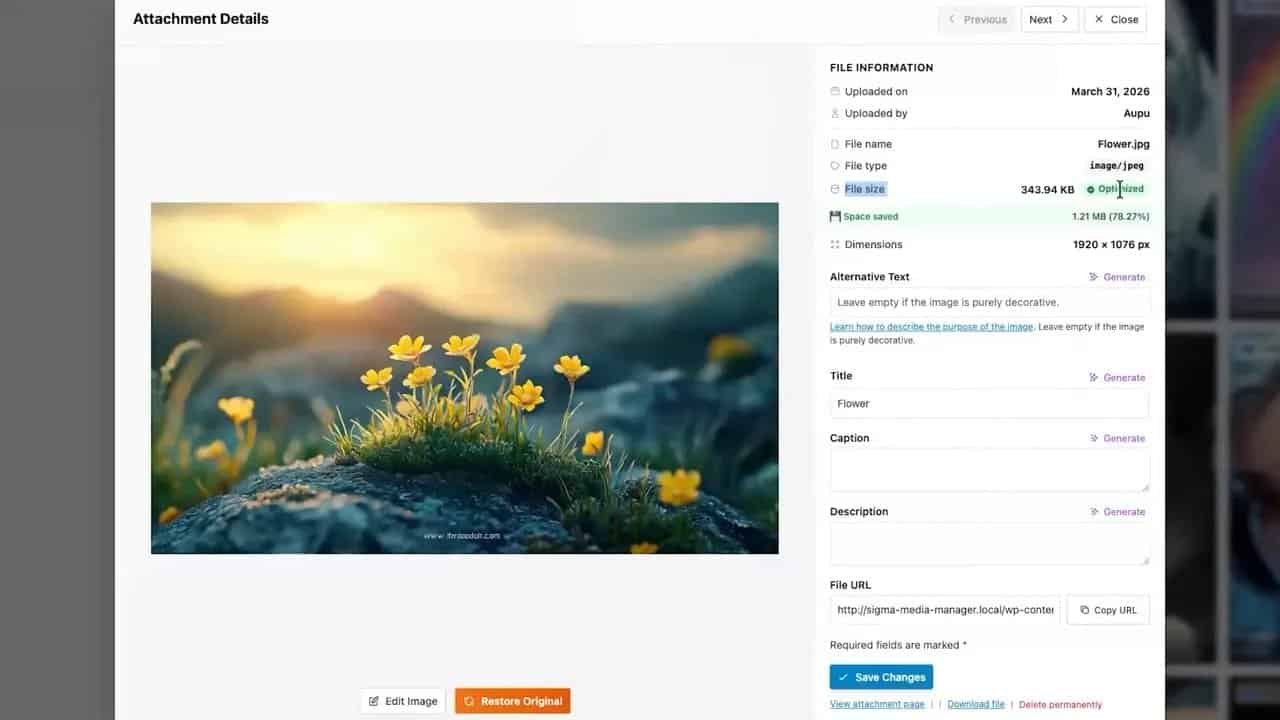Click the Generate icon next to Caption
The height and width of the screenshot is (720, 1280).
[1092, 438]
